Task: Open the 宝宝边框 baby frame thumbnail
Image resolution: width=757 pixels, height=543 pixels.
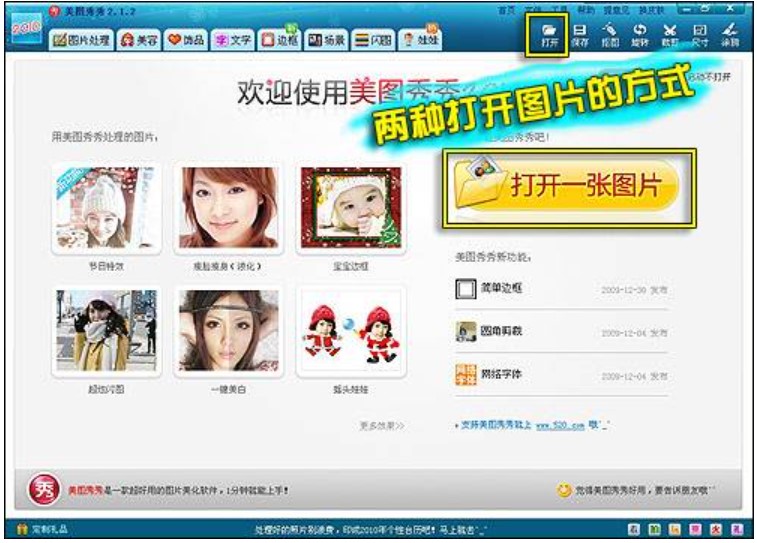Action: [351, 208]
